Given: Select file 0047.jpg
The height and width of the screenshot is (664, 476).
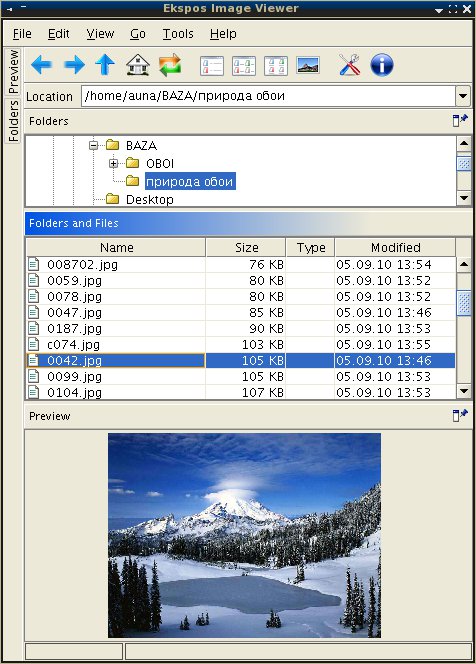Looking at the screenshot, I should (74, 313).
